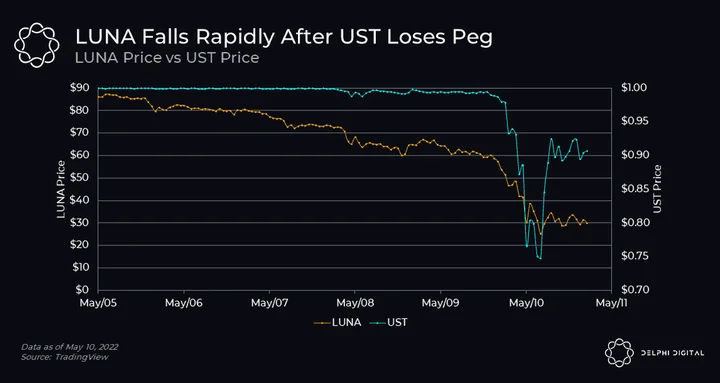Click the May/09 x-axis label
This screenshot has width=720, height=383.
tap(441, 303)
